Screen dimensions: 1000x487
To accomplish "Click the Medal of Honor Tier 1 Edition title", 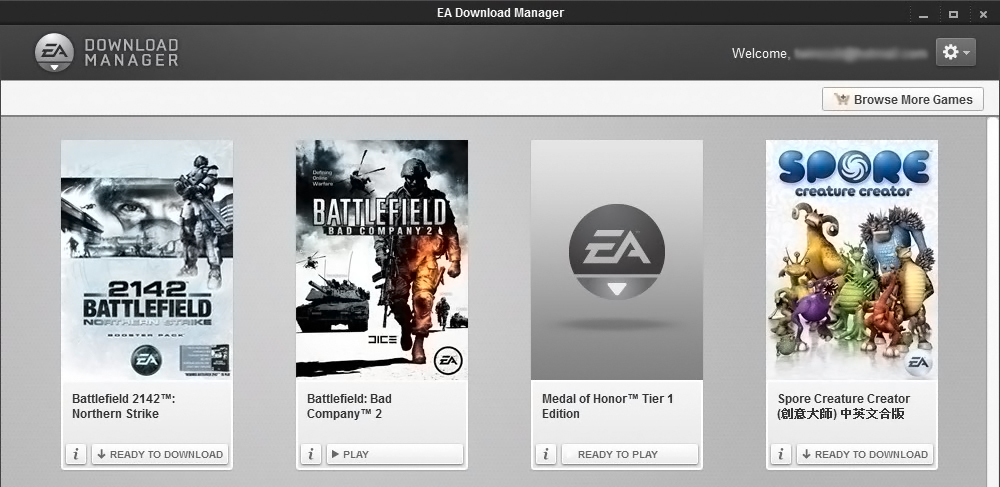I will (x=607, y=406).
